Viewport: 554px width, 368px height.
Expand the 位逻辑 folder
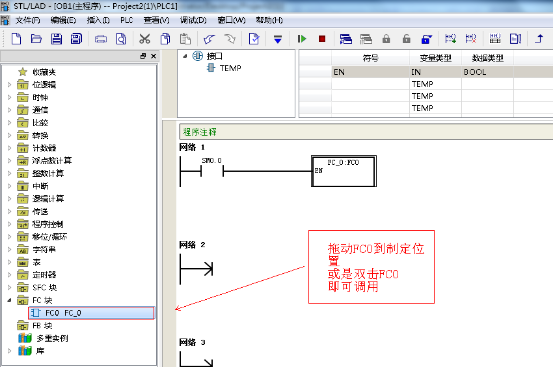coord(10,85)
